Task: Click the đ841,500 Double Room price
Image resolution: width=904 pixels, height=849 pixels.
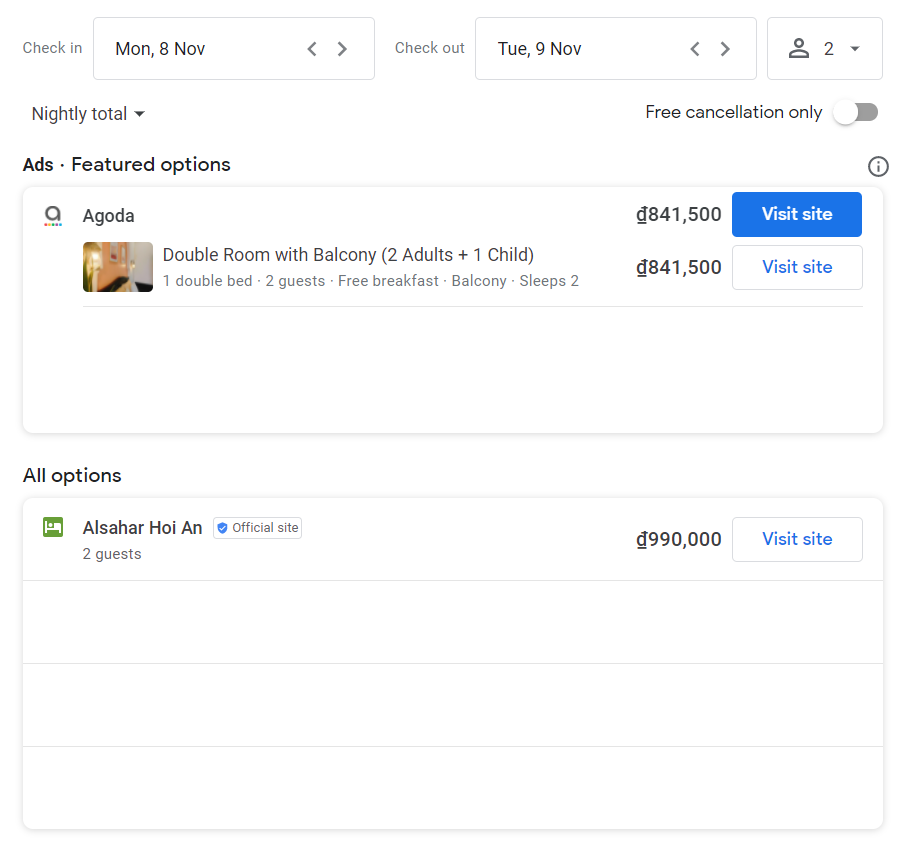Action: (x=678, y=267)
